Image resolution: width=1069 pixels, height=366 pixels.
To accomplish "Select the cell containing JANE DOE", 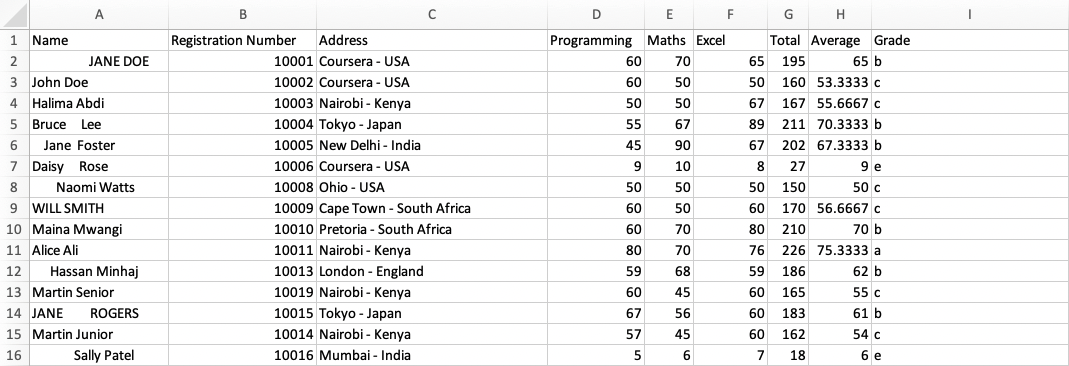I will pos(99,61).
